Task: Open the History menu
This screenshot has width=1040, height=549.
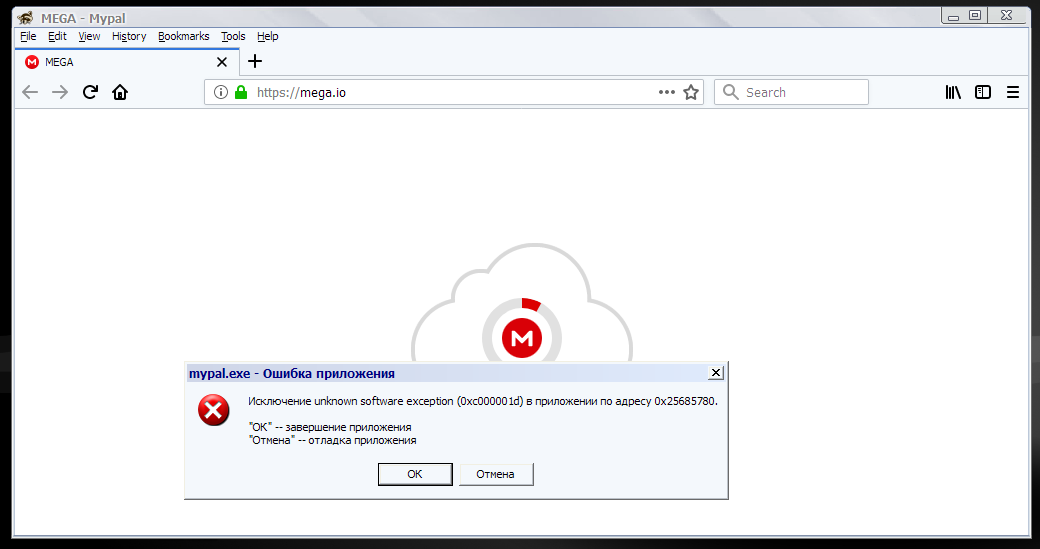Action: click(129, 36)
